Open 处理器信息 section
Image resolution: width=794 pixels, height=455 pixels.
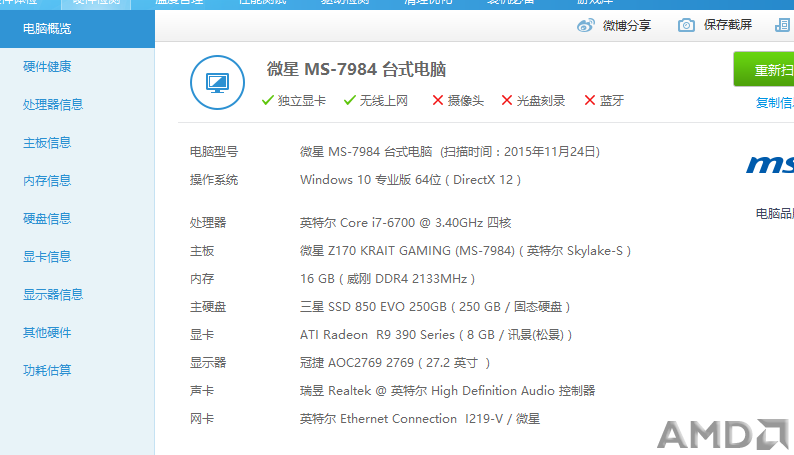53,105
